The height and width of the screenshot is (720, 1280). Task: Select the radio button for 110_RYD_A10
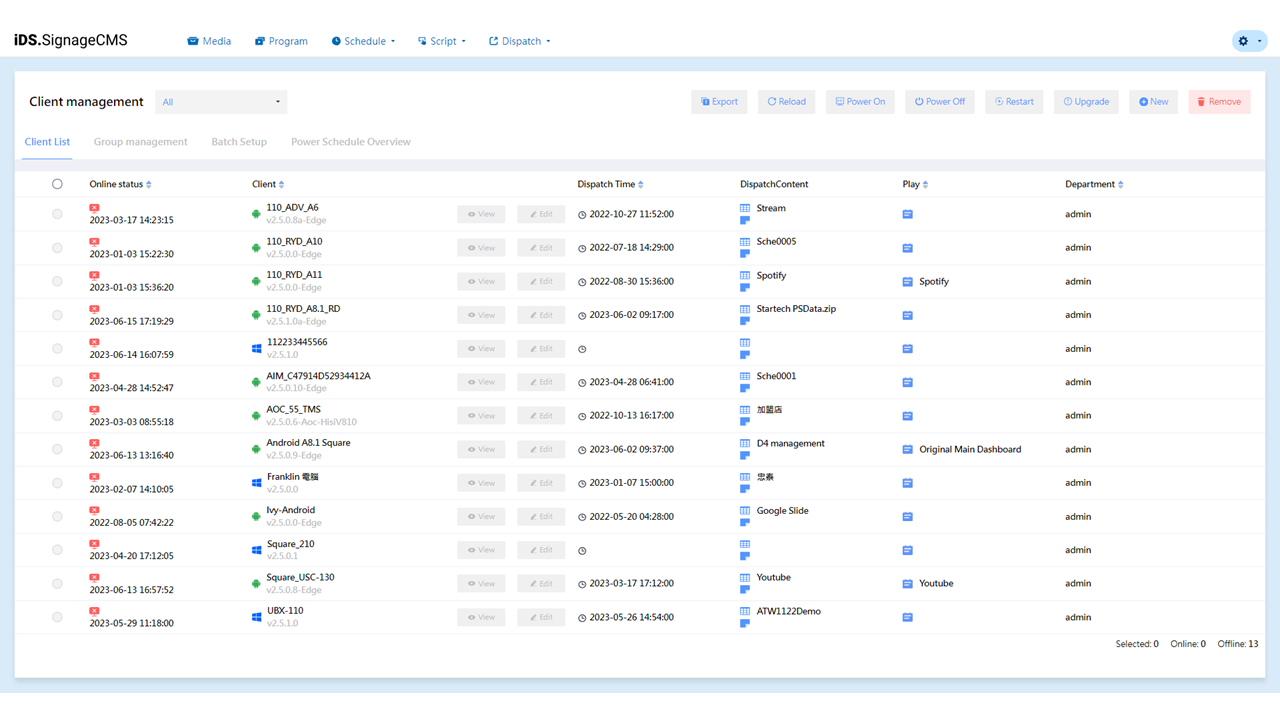pos(57,248)
